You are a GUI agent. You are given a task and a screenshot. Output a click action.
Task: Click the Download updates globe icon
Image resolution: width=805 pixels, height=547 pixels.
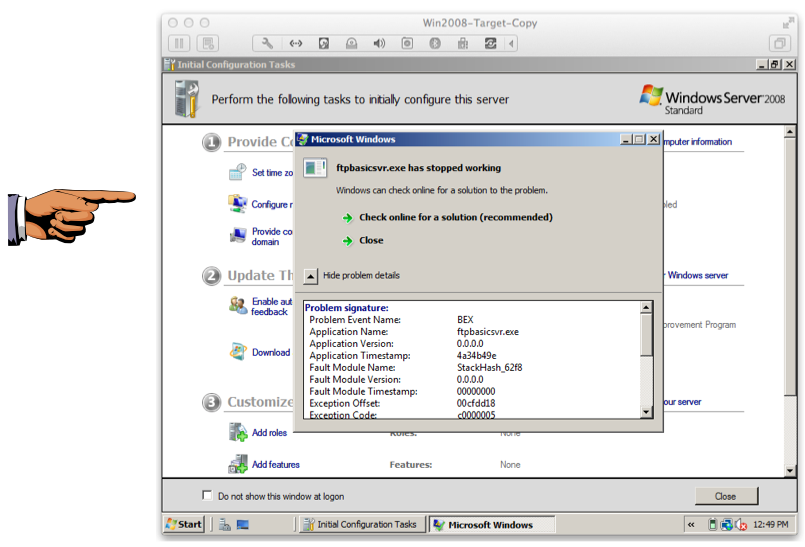238,351
